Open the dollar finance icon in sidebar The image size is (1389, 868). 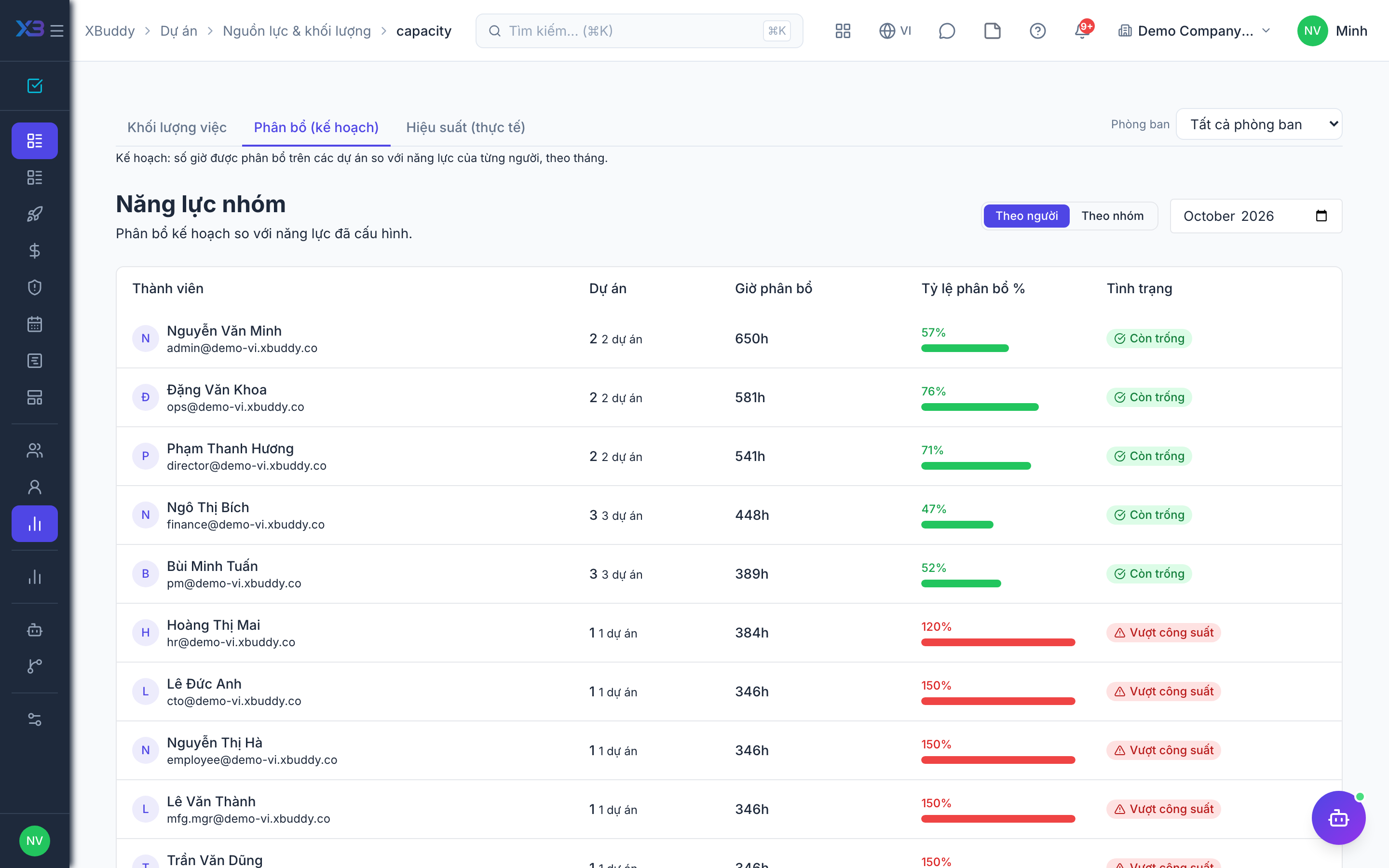coord(34,251)
